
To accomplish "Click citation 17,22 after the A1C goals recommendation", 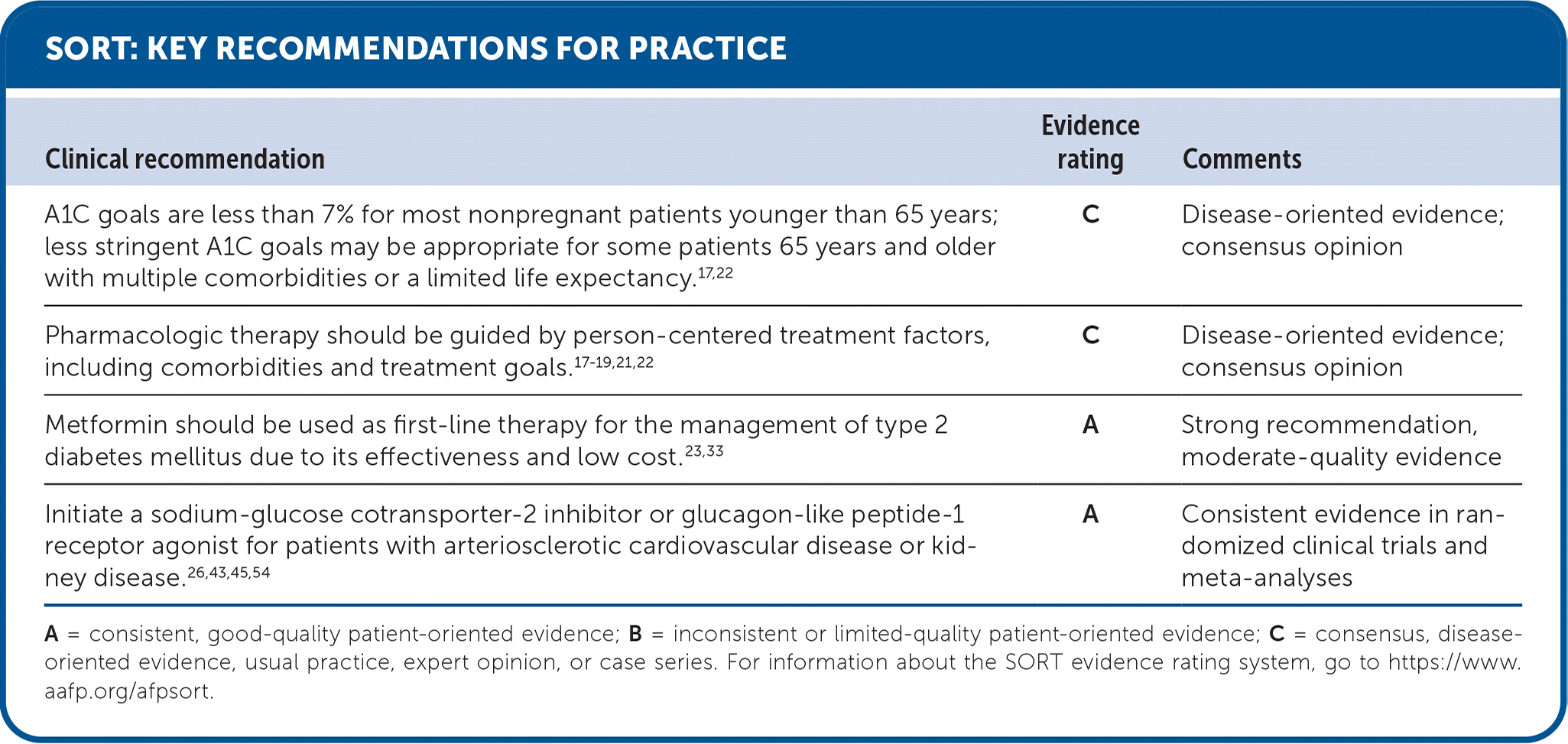I will 715,274.
